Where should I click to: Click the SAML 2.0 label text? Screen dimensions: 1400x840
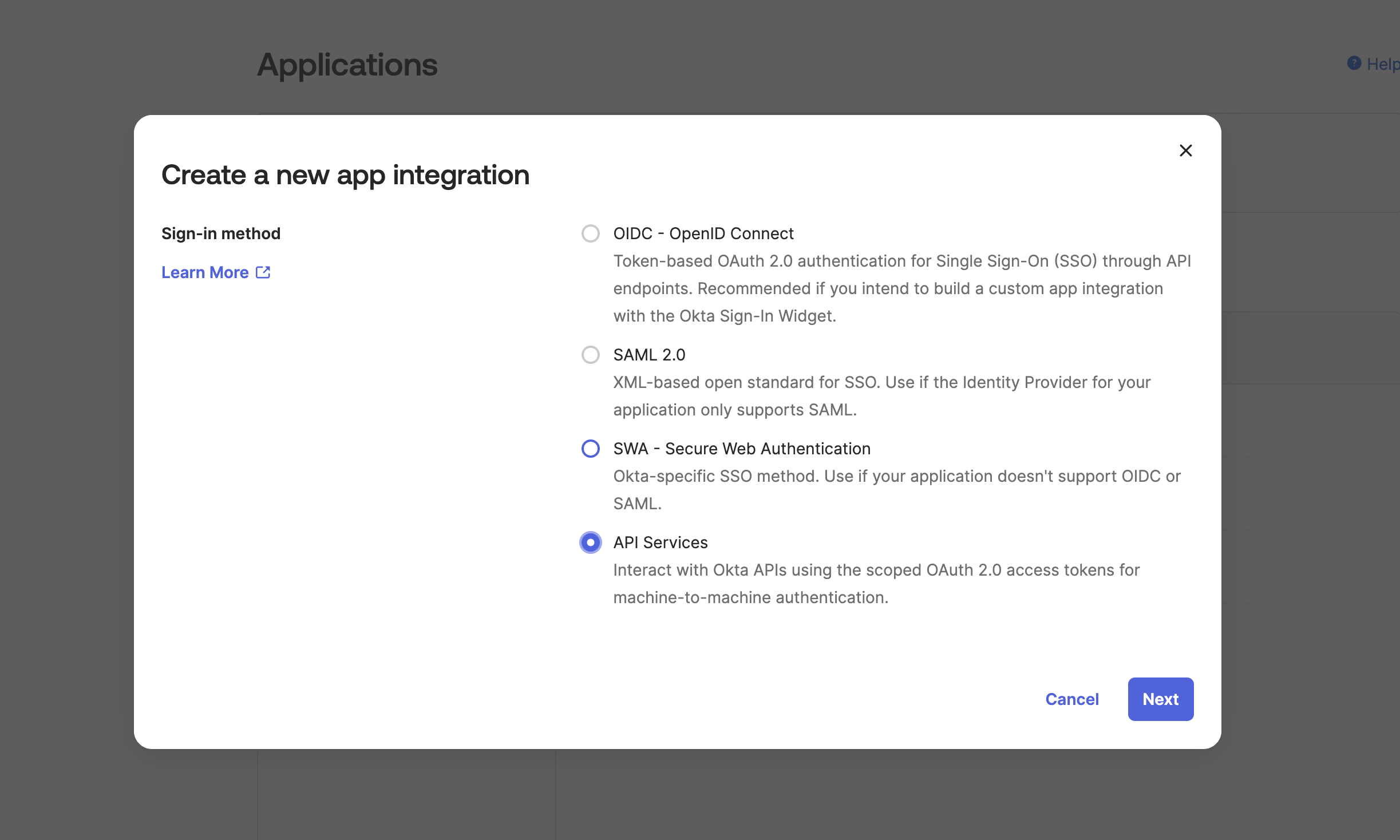tap(649, 355)
